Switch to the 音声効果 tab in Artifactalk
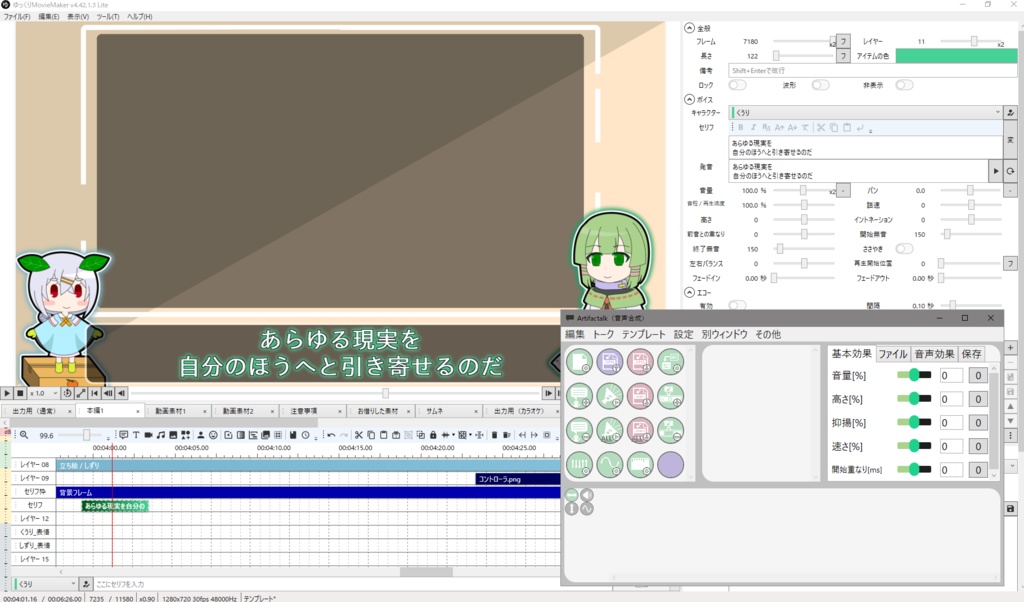 click(x=935, y=354)
